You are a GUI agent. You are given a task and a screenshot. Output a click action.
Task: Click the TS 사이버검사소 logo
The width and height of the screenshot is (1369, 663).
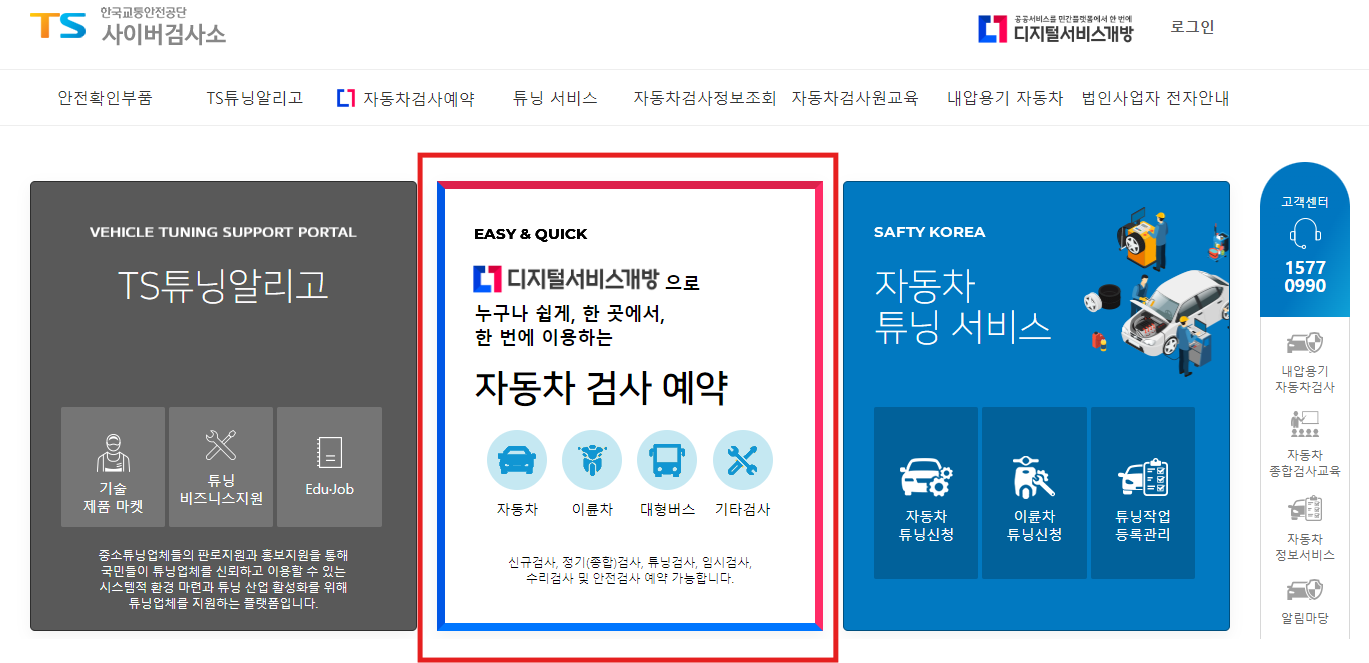click(x=128, y=26)
